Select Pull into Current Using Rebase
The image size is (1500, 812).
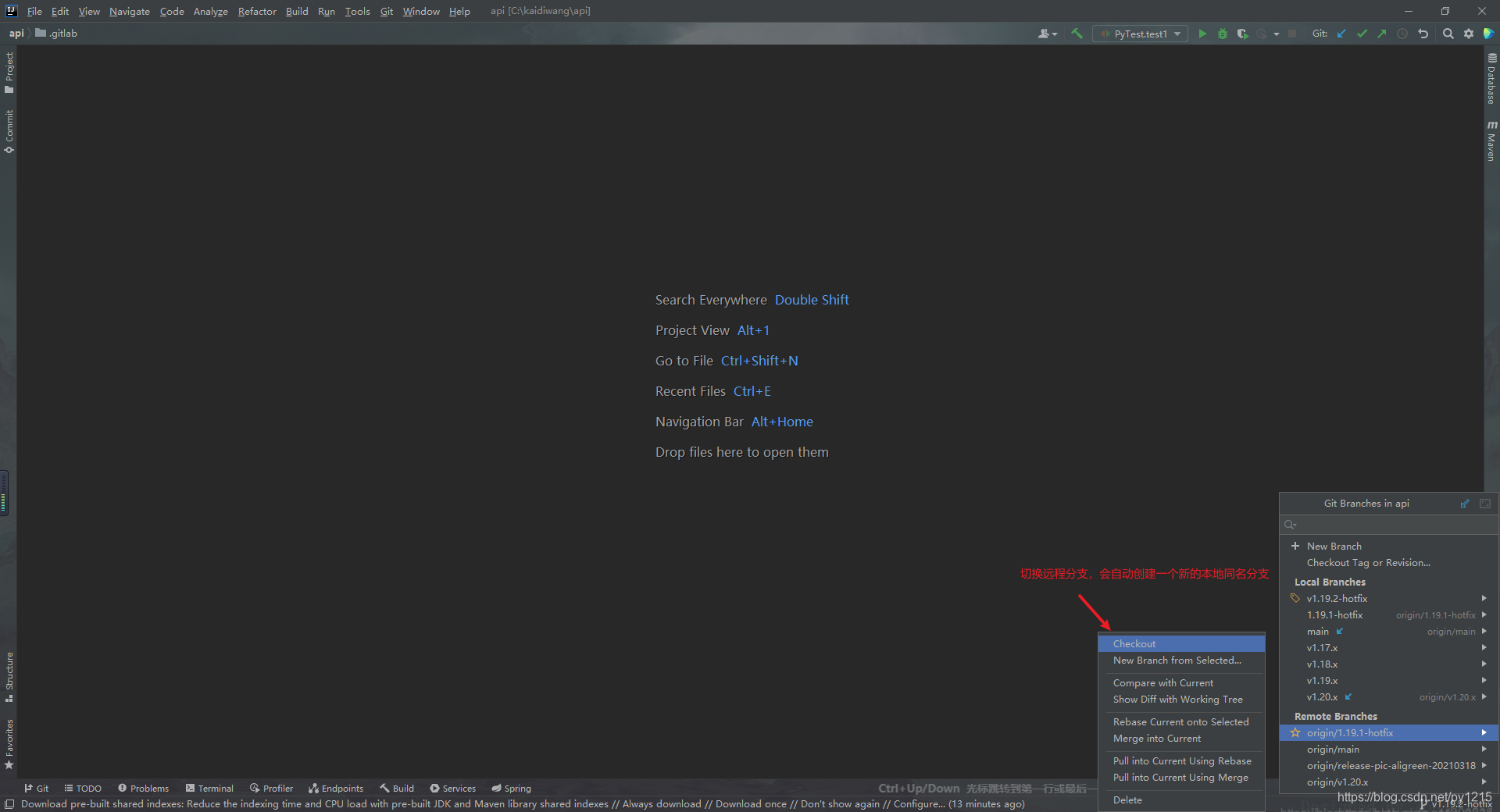pos(1181,760)
